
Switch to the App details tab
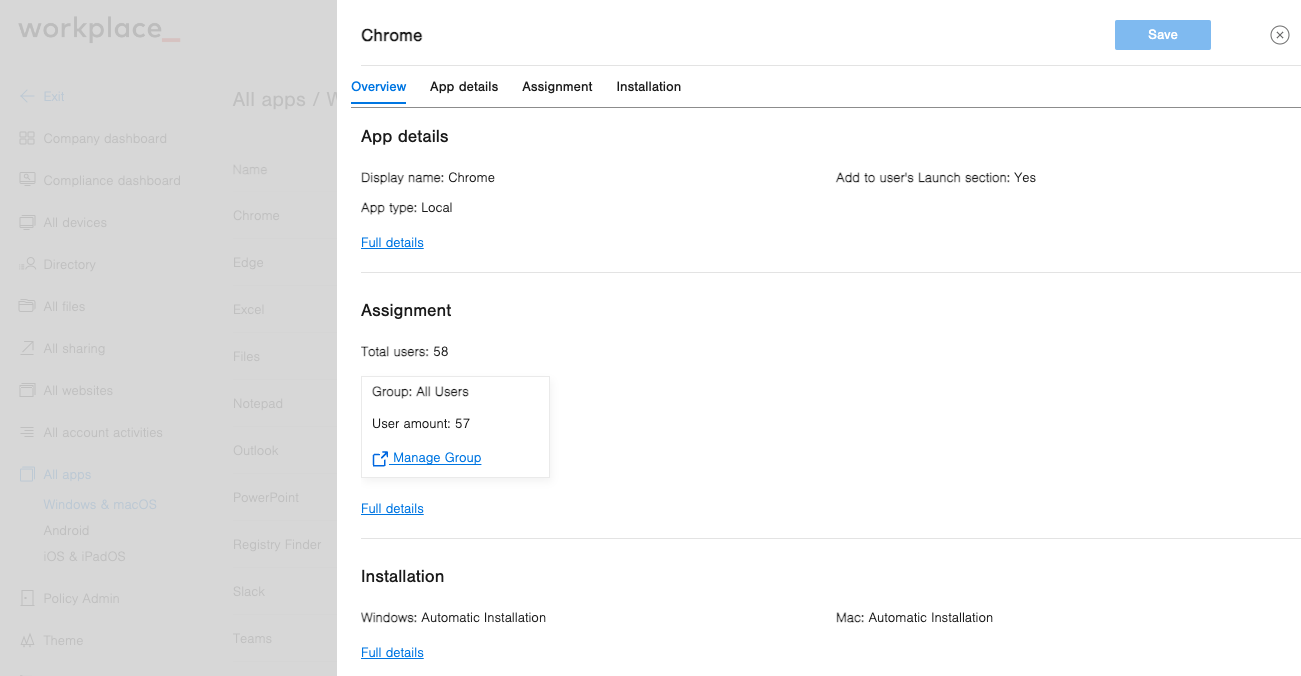[x=464, y=87]
